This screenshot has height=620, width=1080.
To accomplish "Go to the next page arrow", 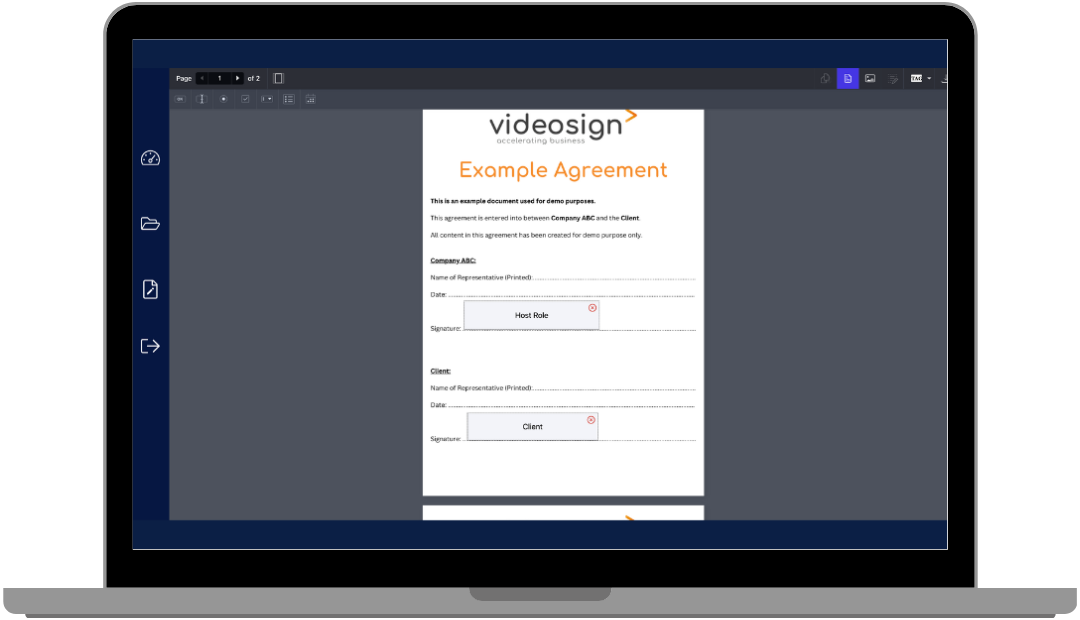I will 237,78.
